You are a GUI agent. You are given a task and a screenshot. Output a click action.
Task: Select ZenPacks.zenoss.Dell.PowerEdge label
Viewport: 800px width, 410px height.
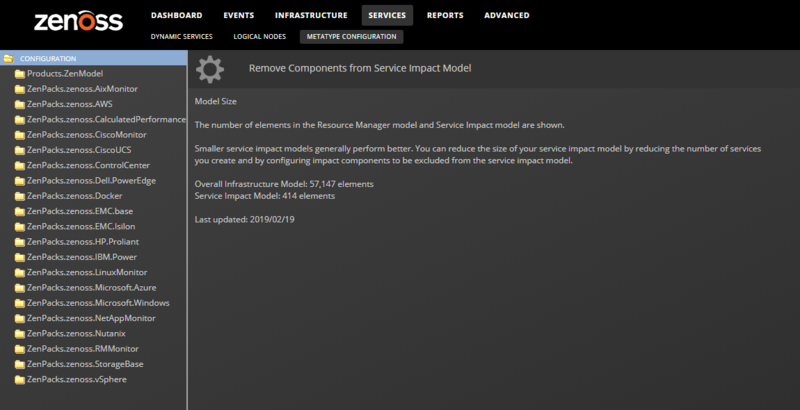click(x=91, y=181)
